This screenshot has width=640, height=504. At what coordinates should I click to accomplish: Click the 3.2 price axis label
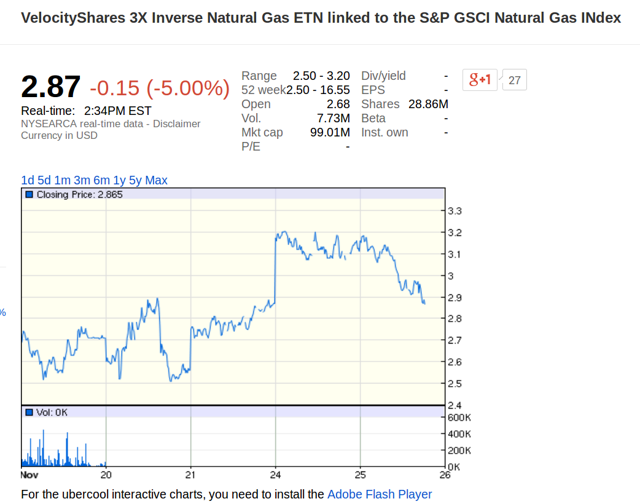(x=455, y=233)
